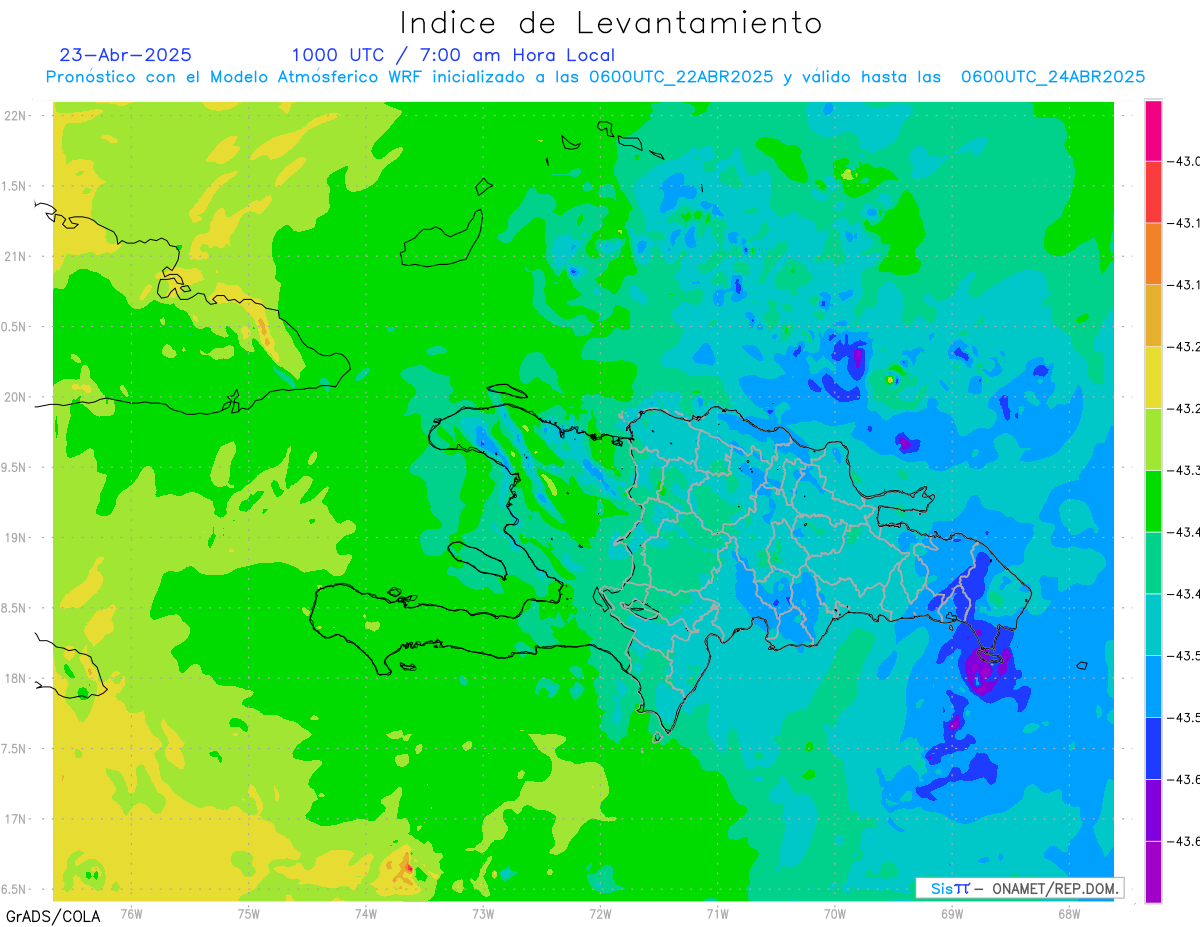Click the '22N' latitude axis label
1200x927 pixels.
point(15,116)
